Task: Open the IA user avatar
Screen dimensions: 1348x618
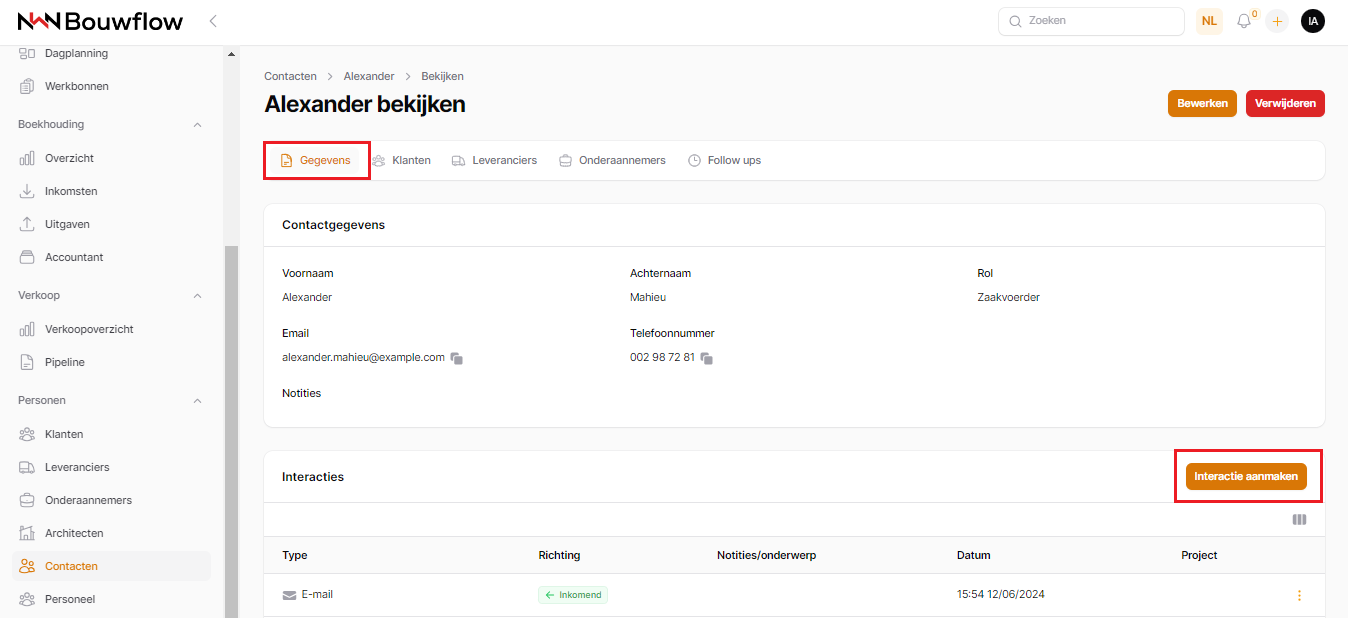Action: [1312, 21]
